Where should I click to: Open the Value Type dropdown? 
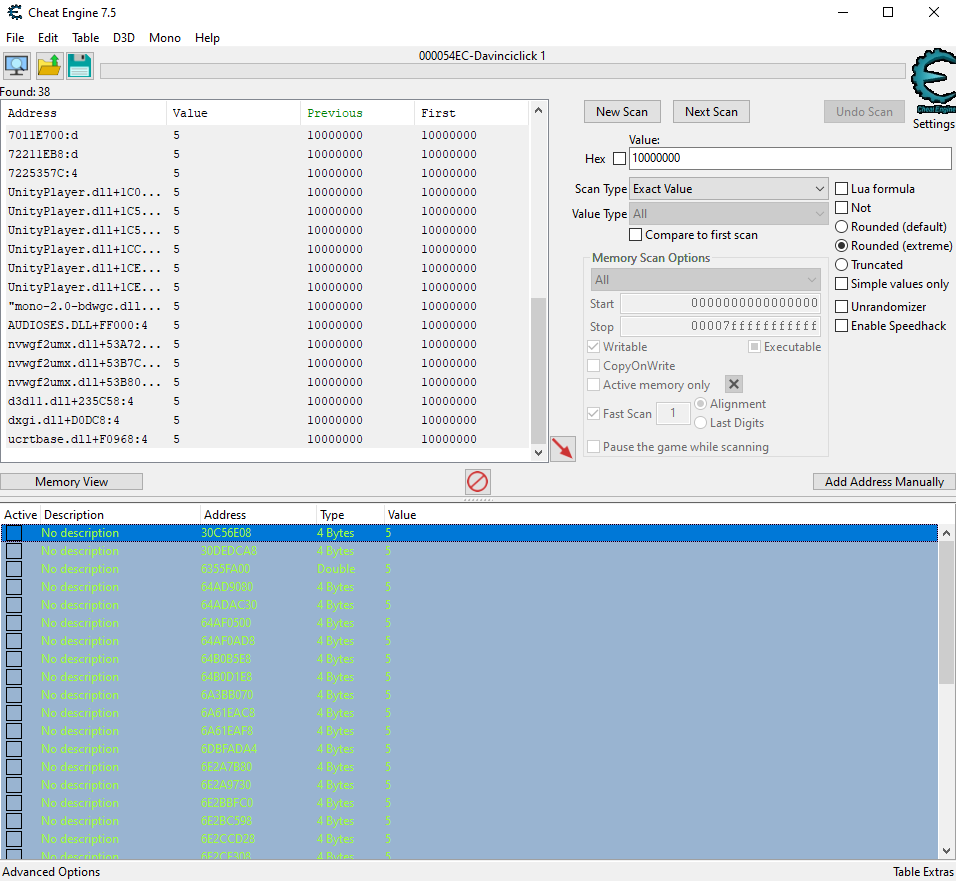click(x=728, y=212)
